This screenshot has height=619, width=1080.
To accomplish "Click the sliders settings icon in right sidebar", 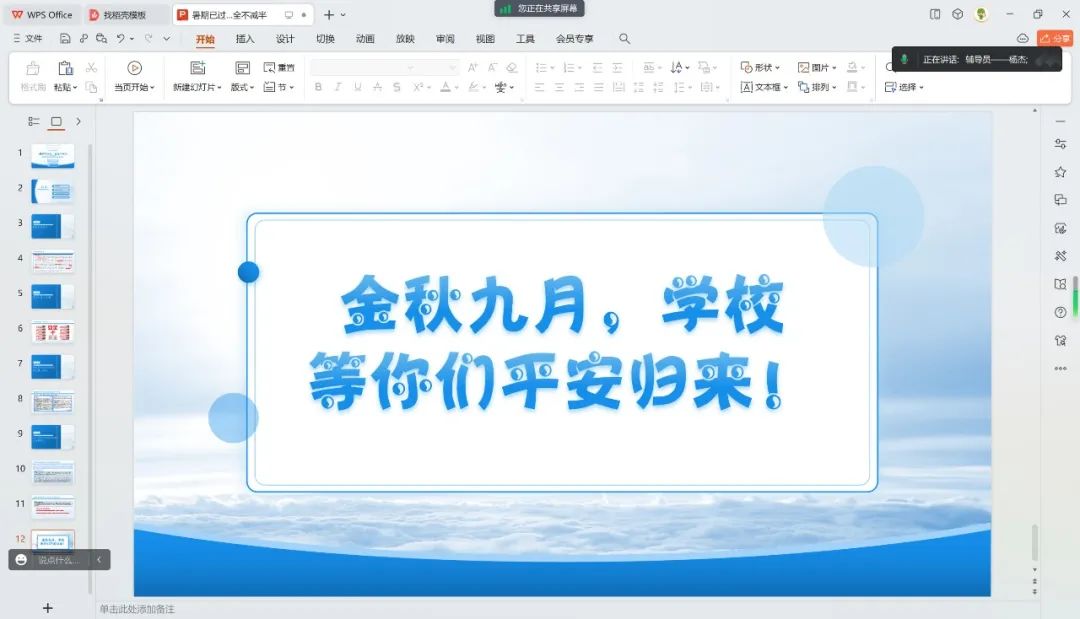I will coord(1060,144).
